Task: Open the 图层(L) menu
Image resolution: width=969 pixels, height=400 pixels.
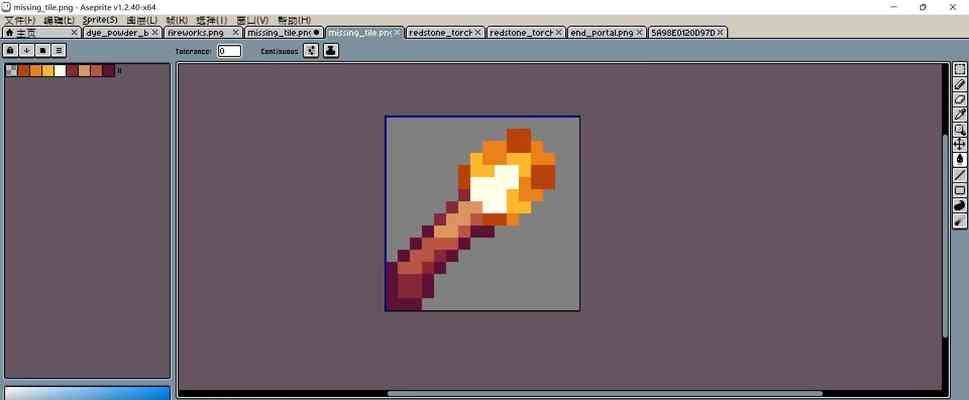Action: (x=142, y=20)
